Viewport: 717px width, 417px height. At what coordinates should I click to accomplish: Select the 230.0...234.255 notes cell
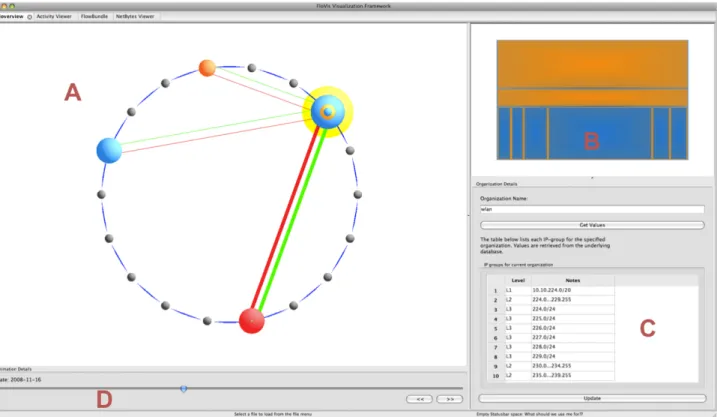[573, 366]
